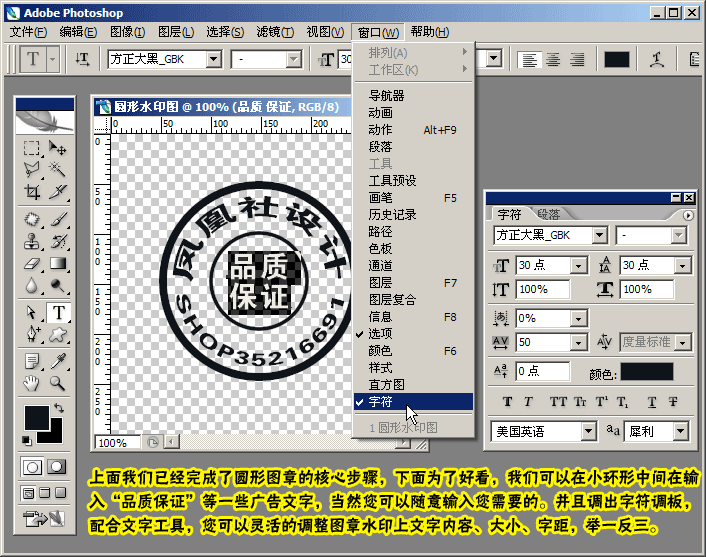Open Character panel flyout menu arrow

pos(688,215)
